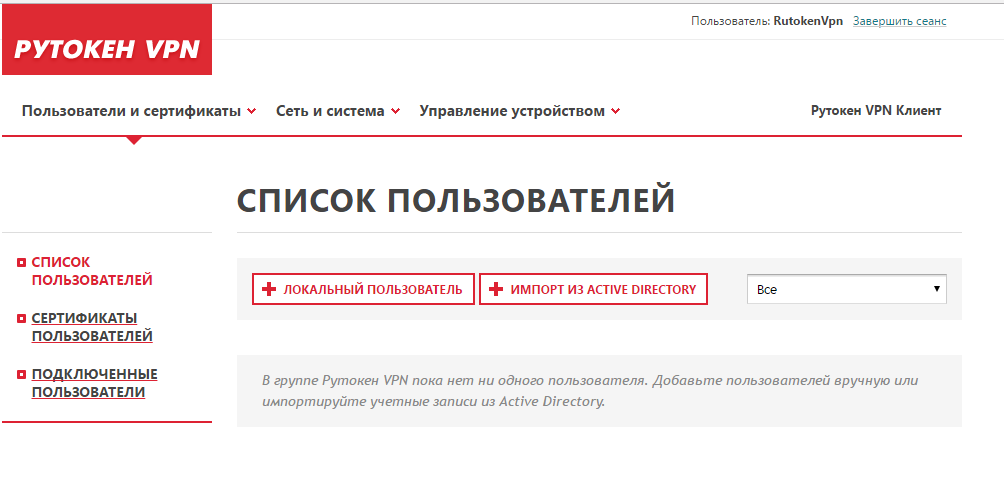Open Сертификаты пользователей in sidebar
The image size is (1004, 484).
[92, 327]
